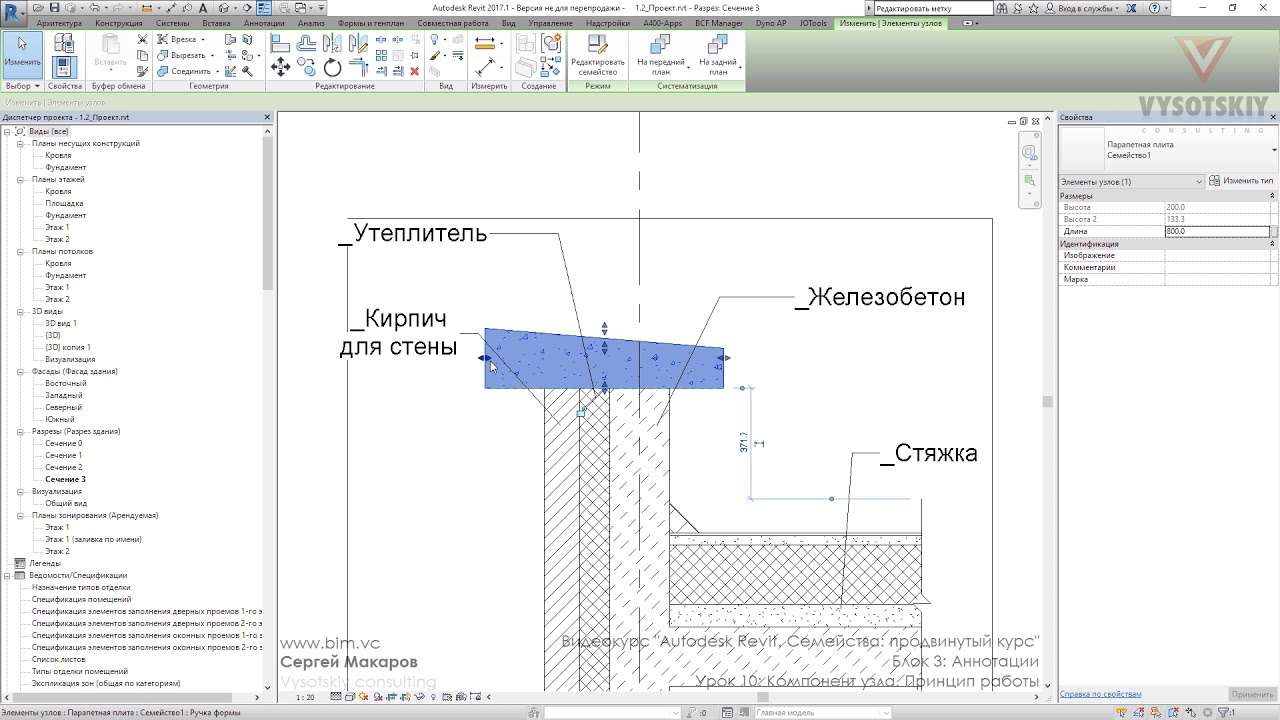1280x720 pixels.
Task: Open the Сечение 0 view in project browser
Action: click(x=63, y=443)
